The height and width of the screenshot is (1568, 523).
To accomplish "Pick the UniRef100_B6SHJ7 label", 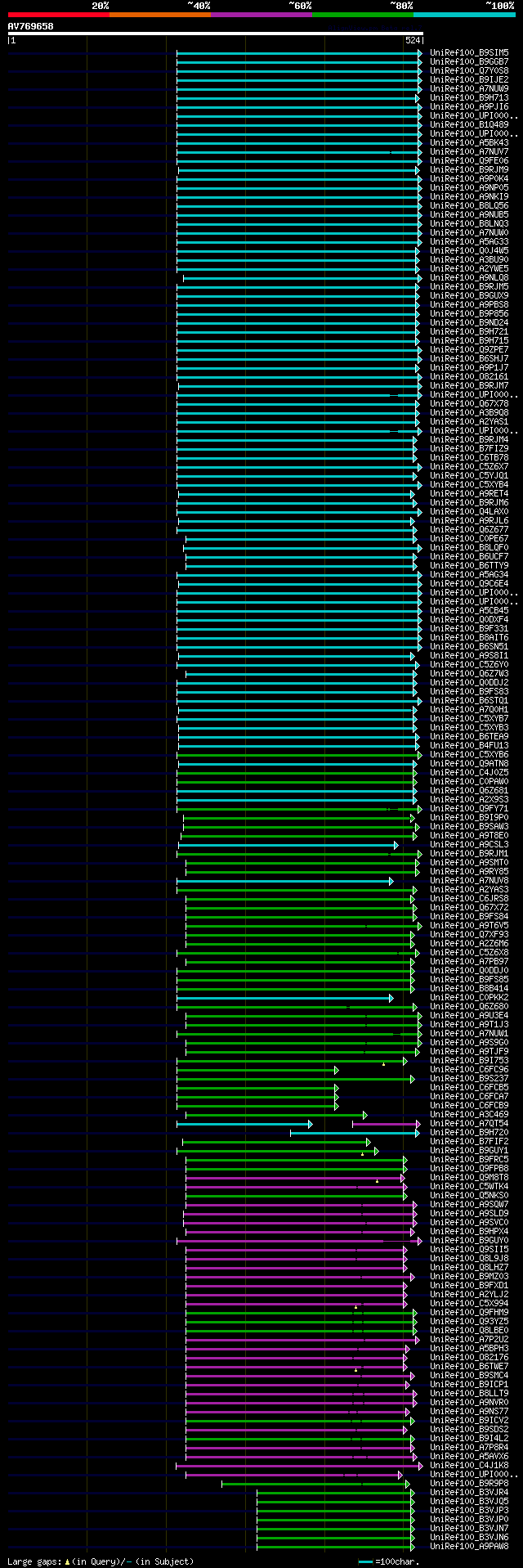I will 469,358.
